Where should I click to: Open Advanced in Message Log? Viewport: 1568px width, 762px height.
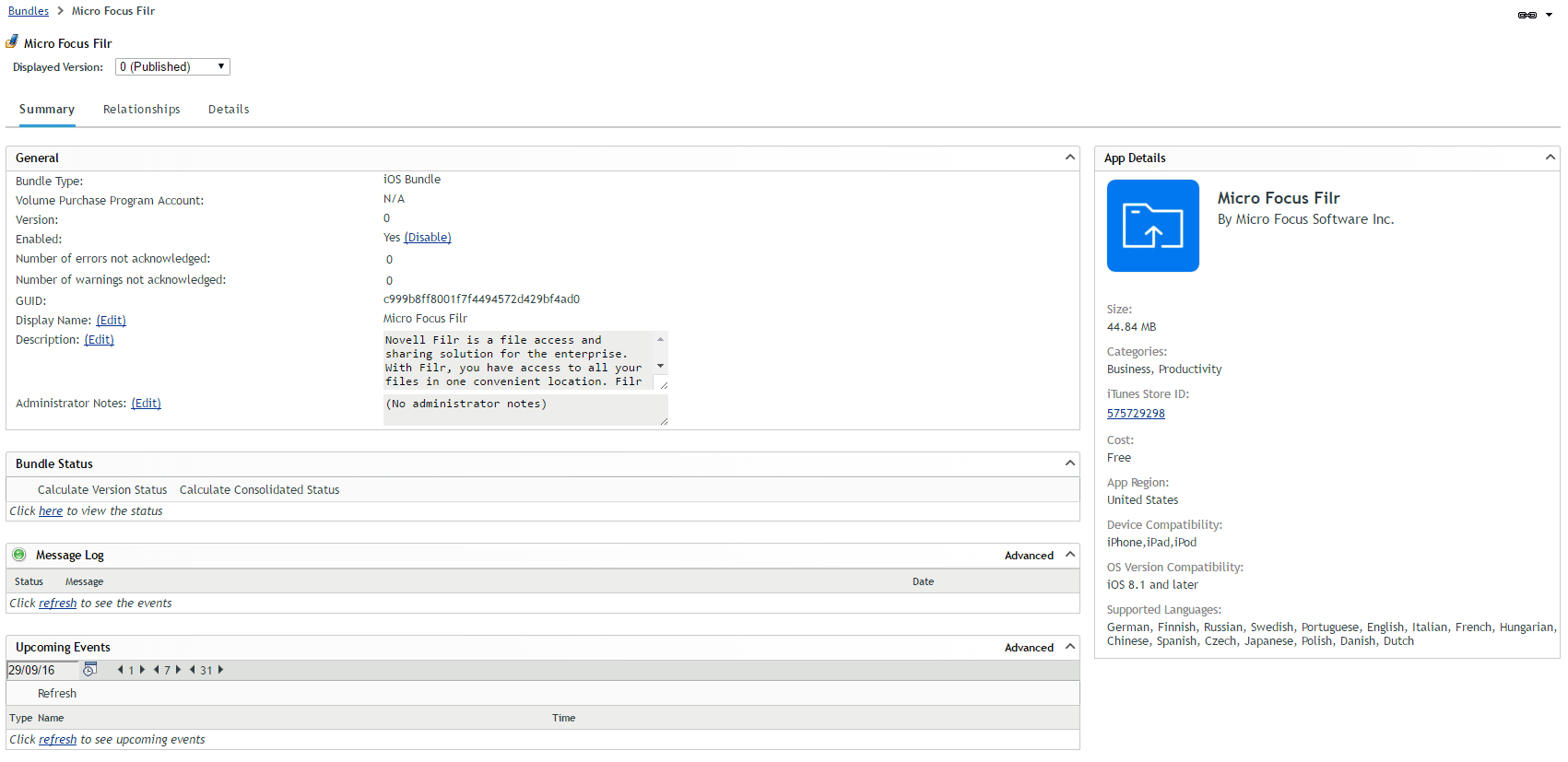[1029, 556]
